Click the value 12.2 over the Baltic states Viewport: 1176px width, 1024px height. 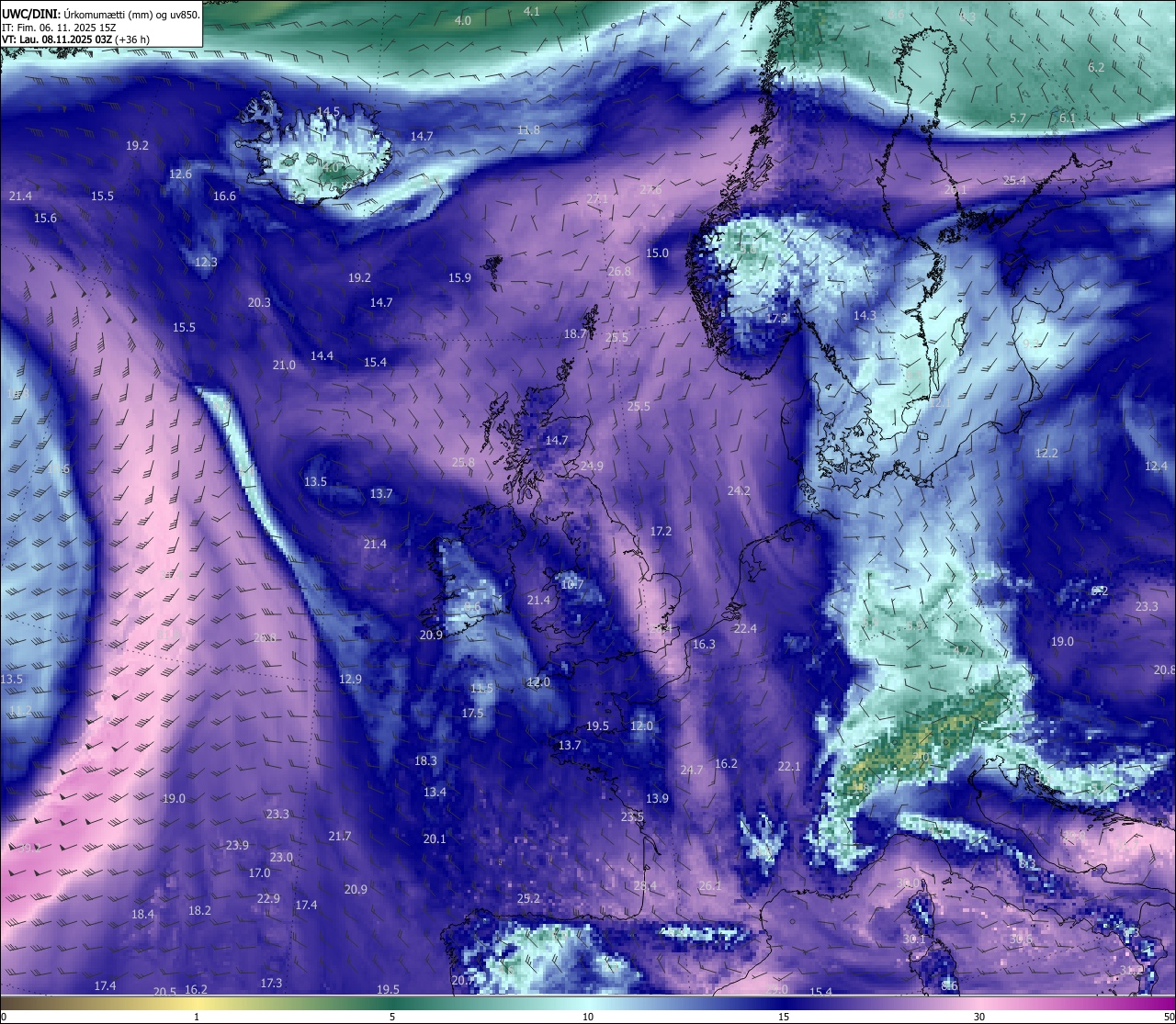coord(1046,453)
